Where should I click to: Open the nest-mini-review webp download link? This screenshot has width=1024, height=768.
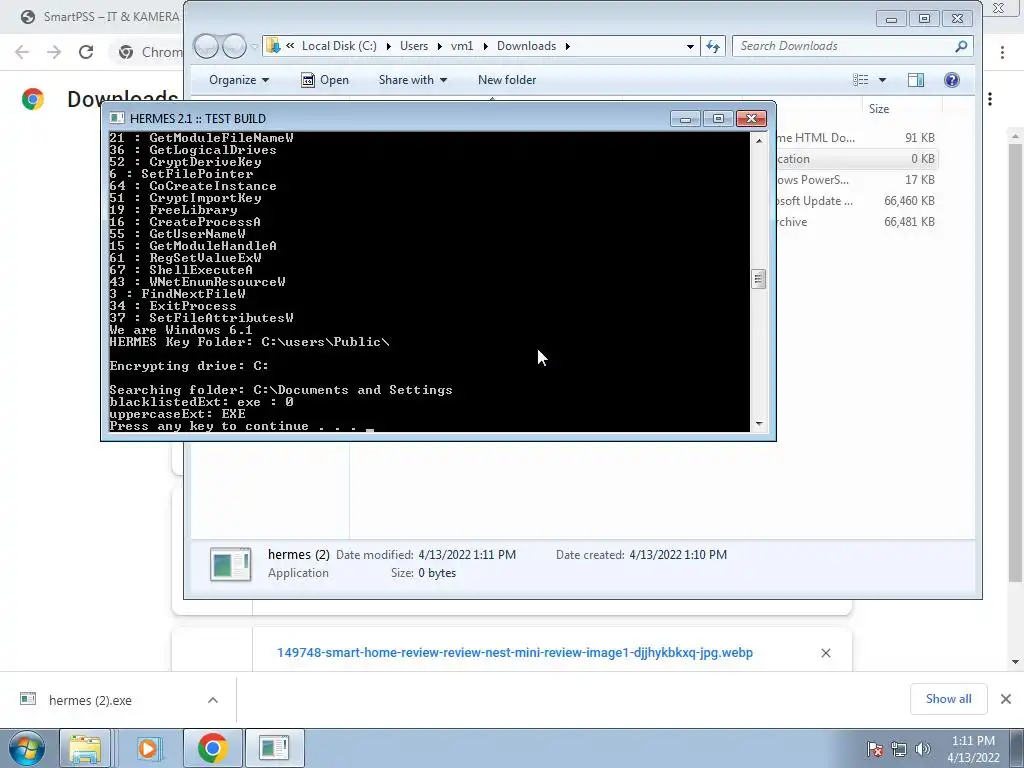[x=515, y=652]
